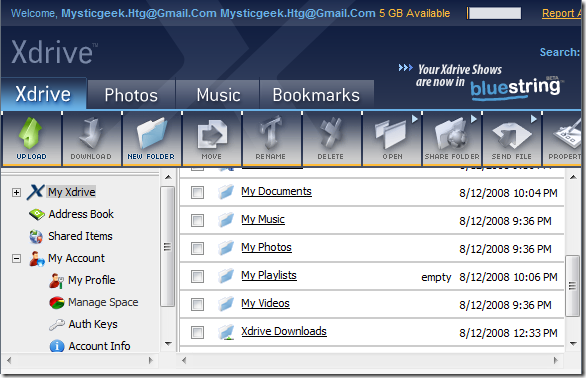
Task: Switch to the Xdrive tab
Action: [x=43, y=94]
